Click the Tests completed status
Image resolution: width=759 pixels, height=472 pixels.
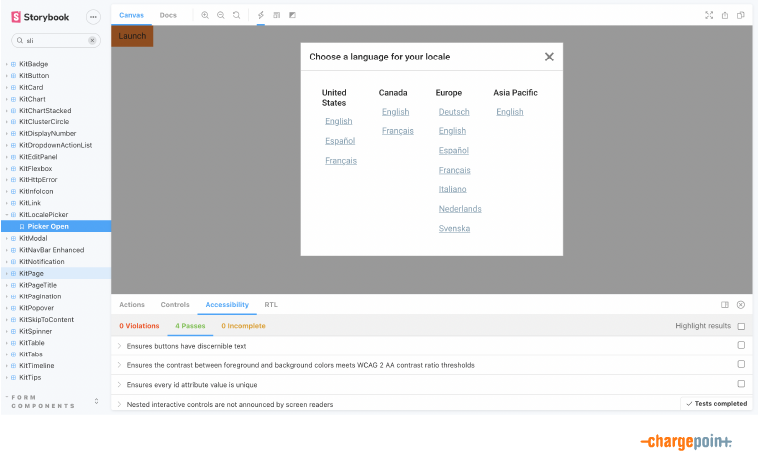tap(716, 404)
